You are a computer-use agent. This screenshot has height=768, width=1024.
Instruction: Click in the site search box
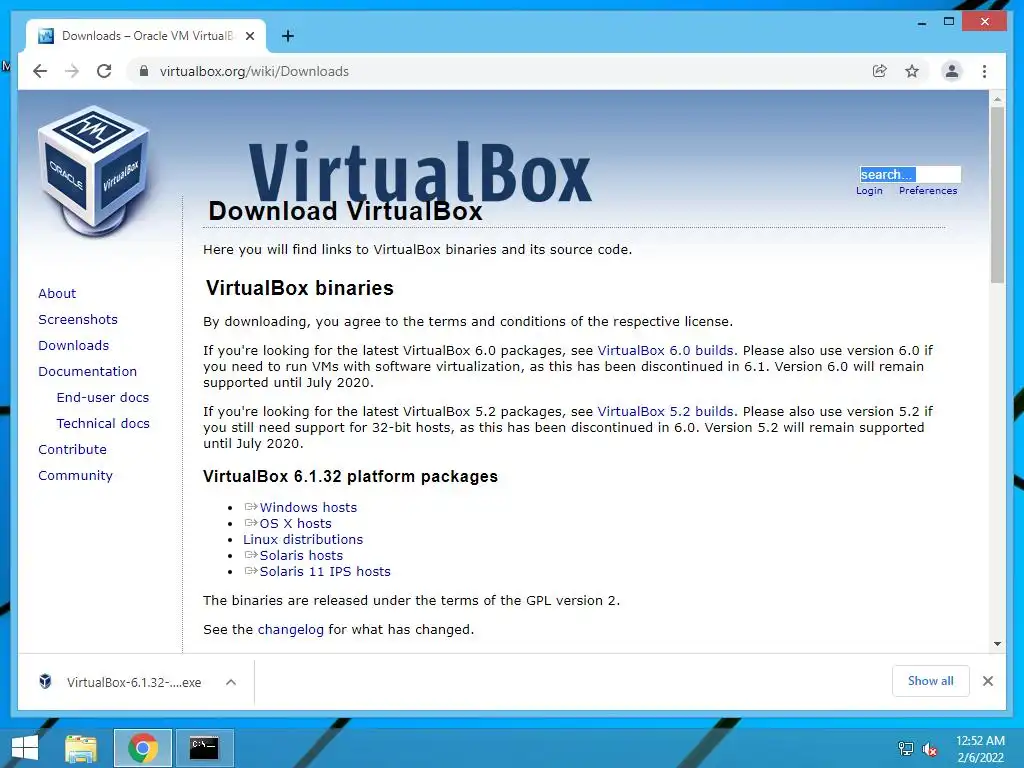click(910, 174)
